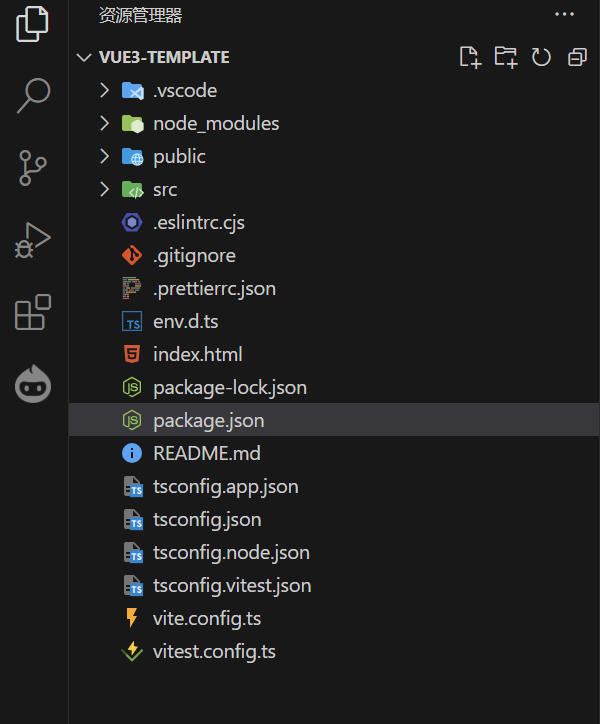This screenshot has height=724, width=600.
Task: Open the Explorer view in activity bar
Action: [x=33, y=24]
